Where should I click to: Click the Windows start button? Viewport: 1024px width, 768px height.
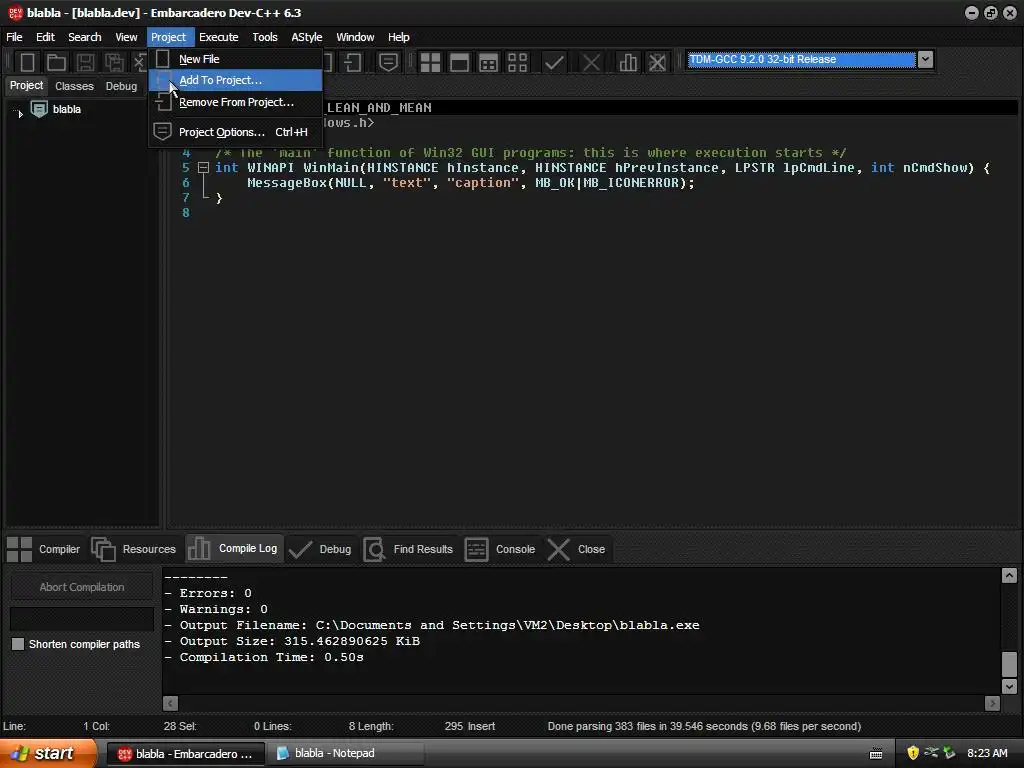tap(47, 753)
